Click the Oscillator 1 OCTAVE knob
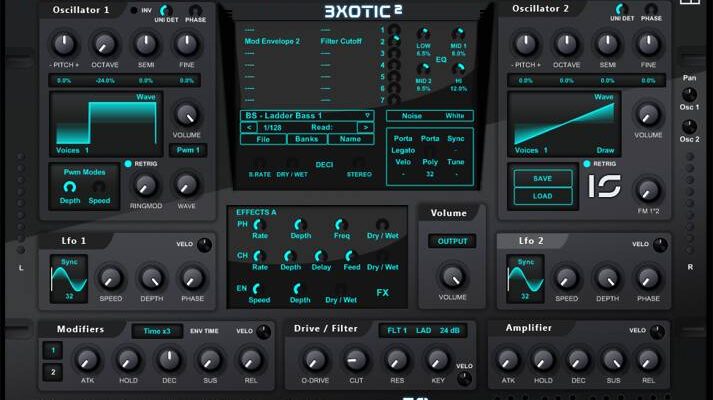The height and width of the screenshot is (400, 713). [104, 44]
